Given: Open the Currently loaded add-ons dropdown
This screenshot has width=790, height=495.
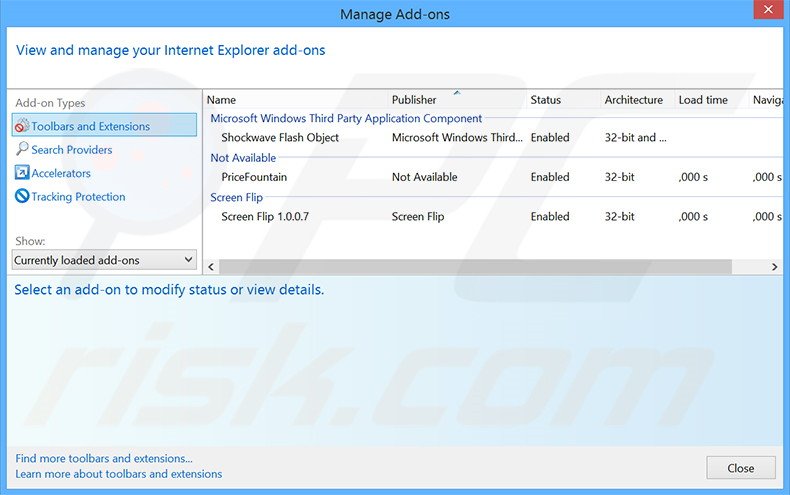Looking at the screenshot, I should tap(104, 260).
